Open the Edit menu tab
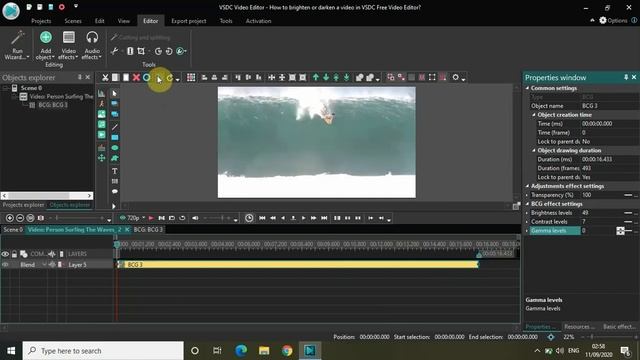 100,21
